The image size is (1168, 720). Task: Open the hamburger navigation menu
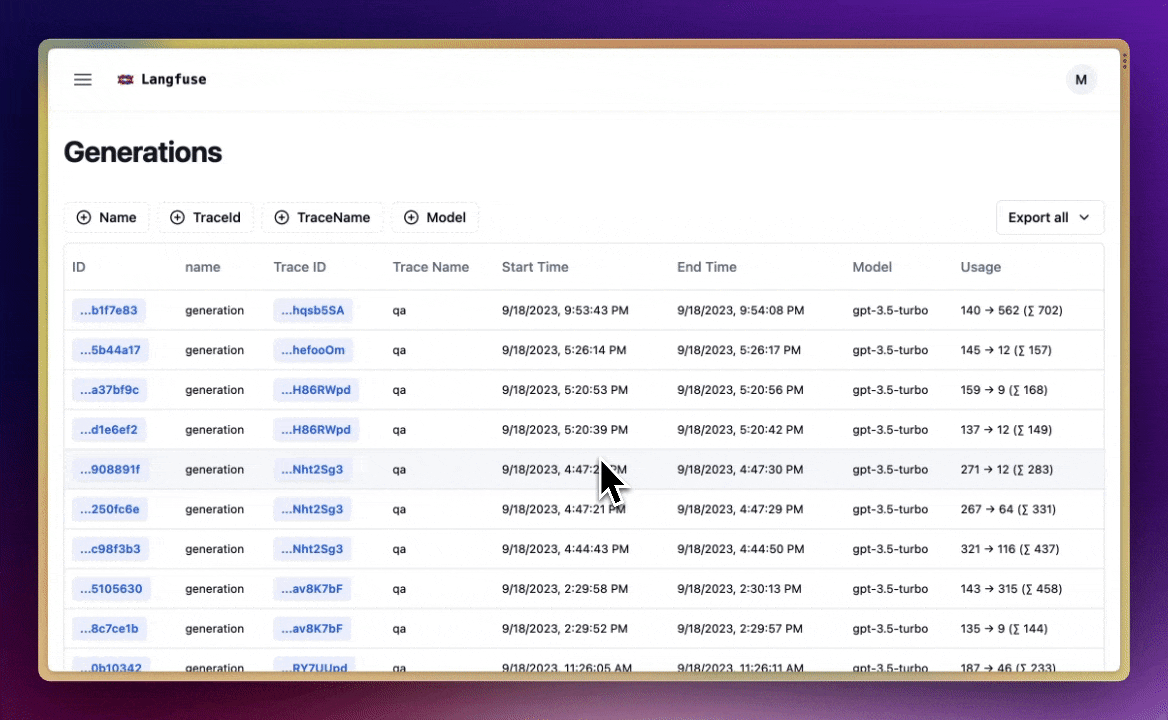(x=83, y=80)
